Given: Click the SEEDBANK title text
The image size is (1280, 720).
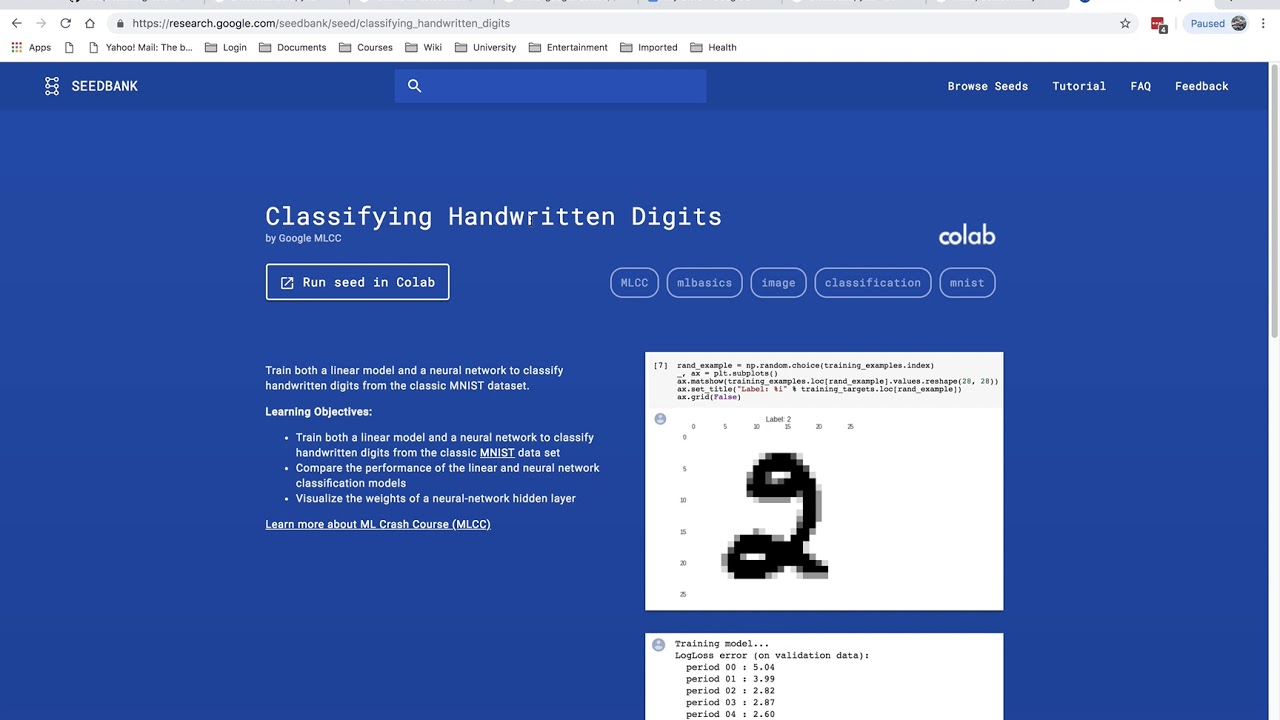Looking at the screenshot, I should click(105, 86).
